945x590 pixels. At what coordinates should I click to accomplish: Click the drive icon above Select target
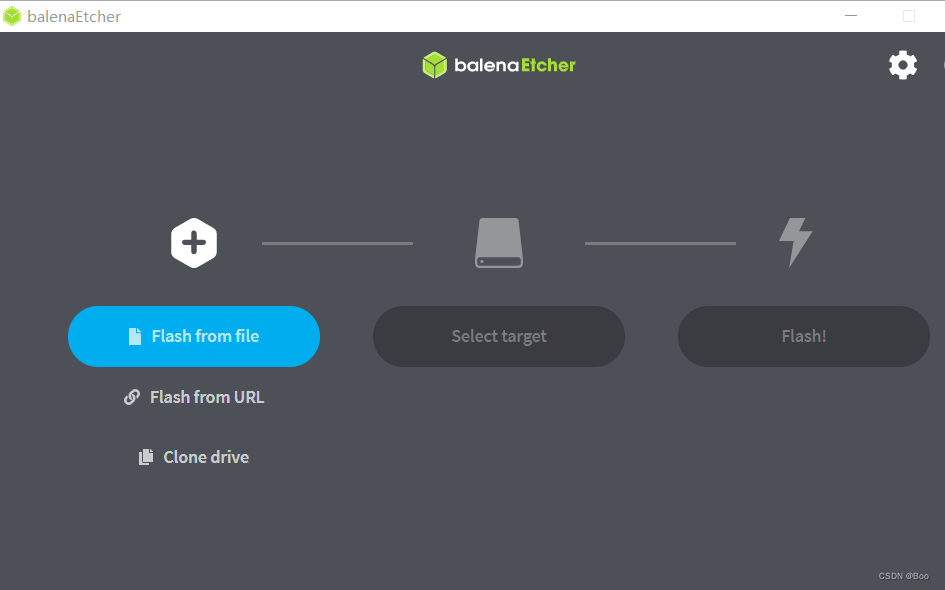point(499,243)
